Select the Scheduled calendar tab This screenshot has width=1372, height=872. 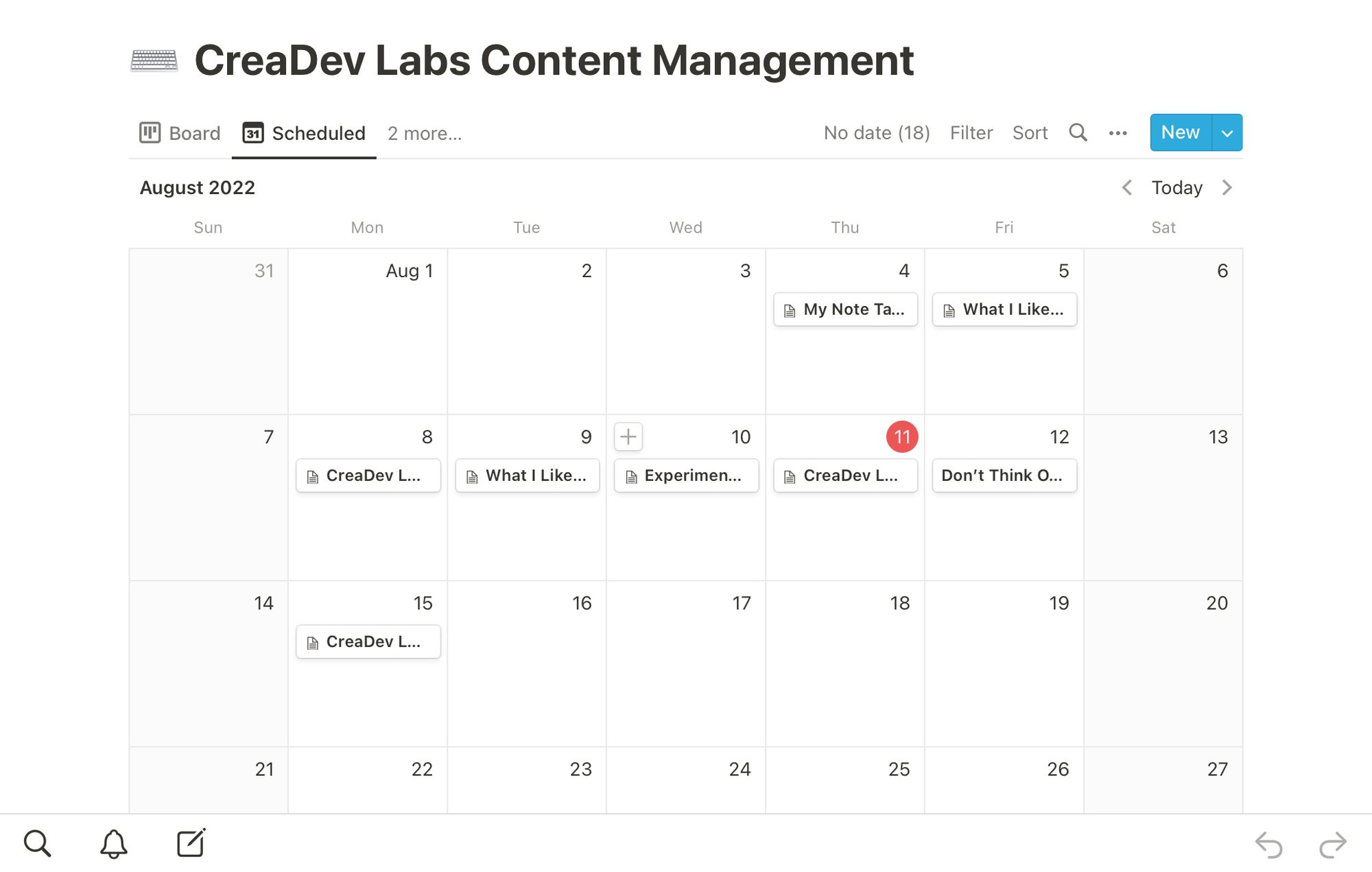(304, 133)
